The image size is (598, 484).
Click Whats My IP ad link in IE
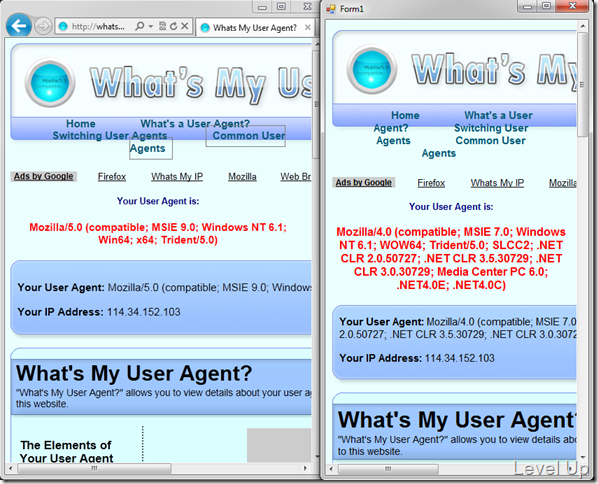[177, 177]
